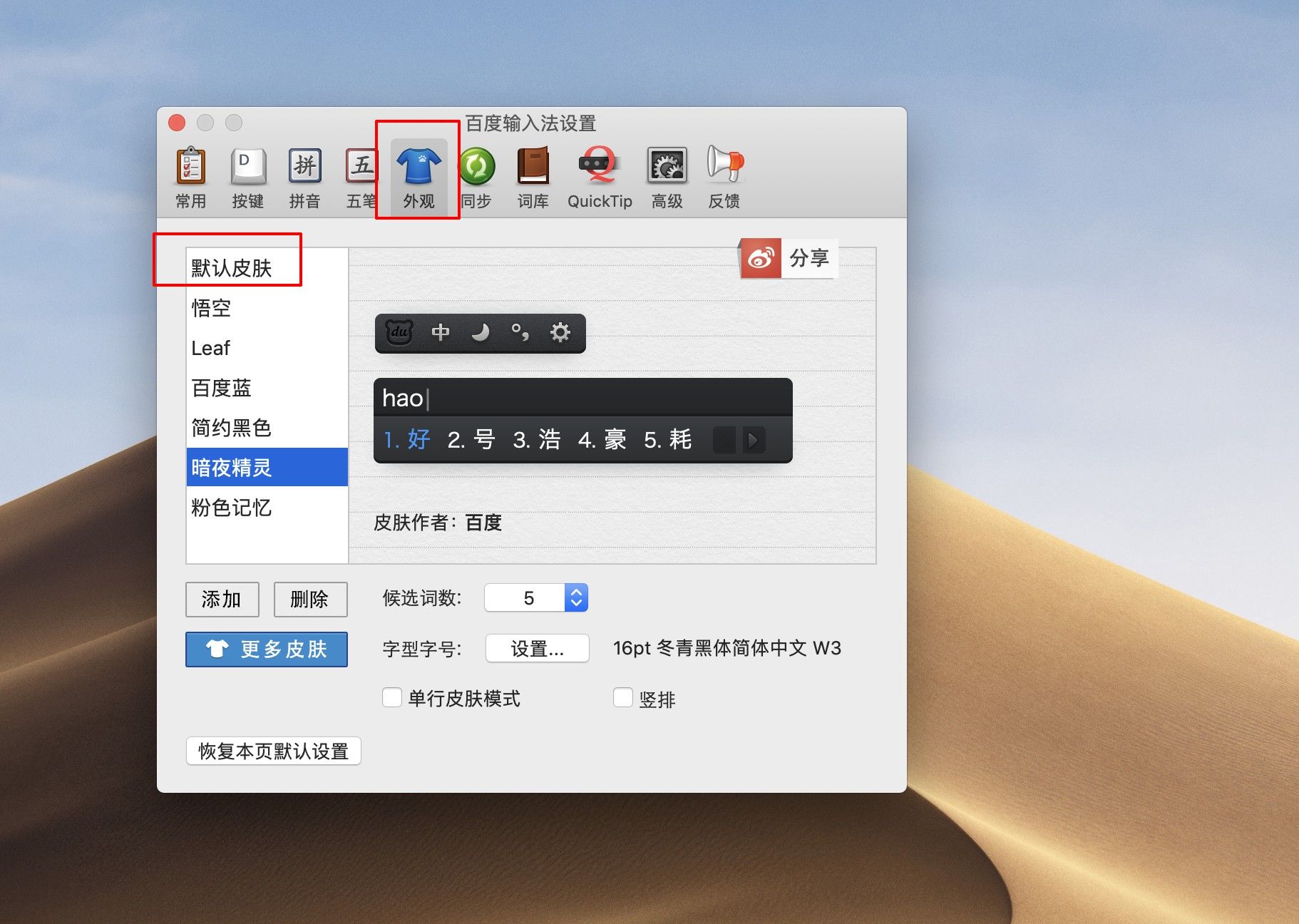Click the moon icon in preview toolbar
This screenshot has width=1299, height=924.
pos(481,332)
